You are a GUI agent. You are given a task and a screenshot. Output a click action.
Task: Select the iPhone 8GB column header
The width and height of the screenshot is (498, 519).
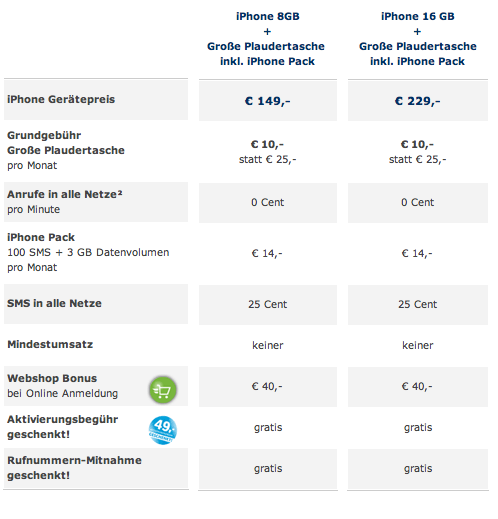(x=266, y=39)
